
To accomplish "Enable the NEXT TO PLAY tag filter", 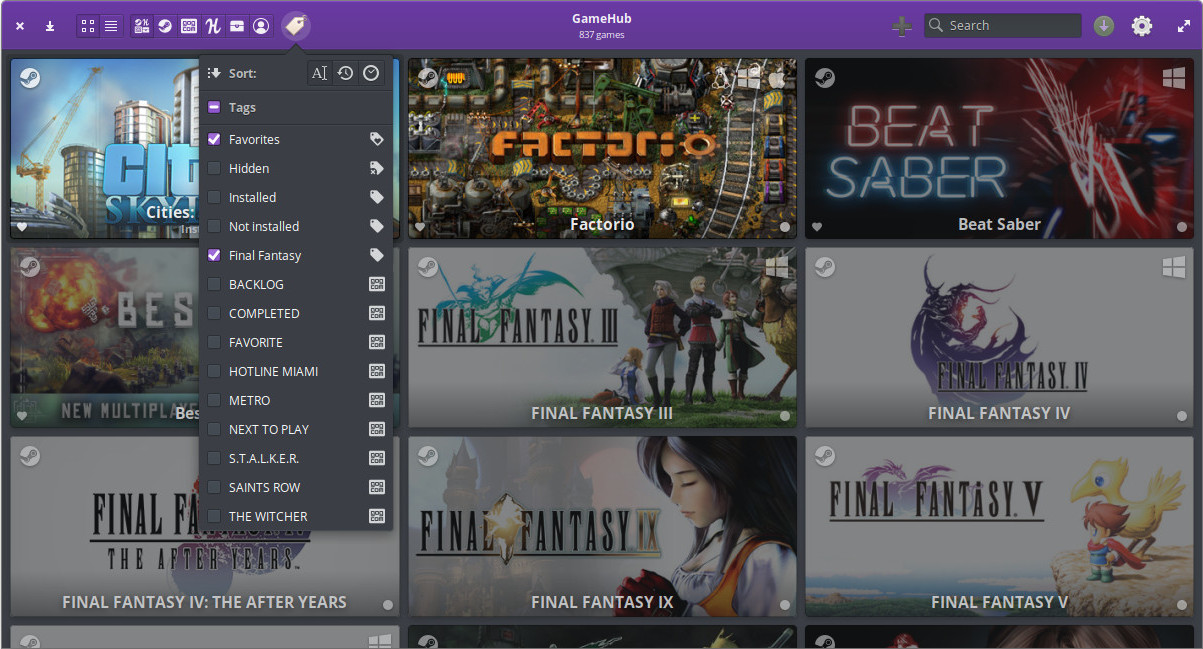I will (214, 429).
